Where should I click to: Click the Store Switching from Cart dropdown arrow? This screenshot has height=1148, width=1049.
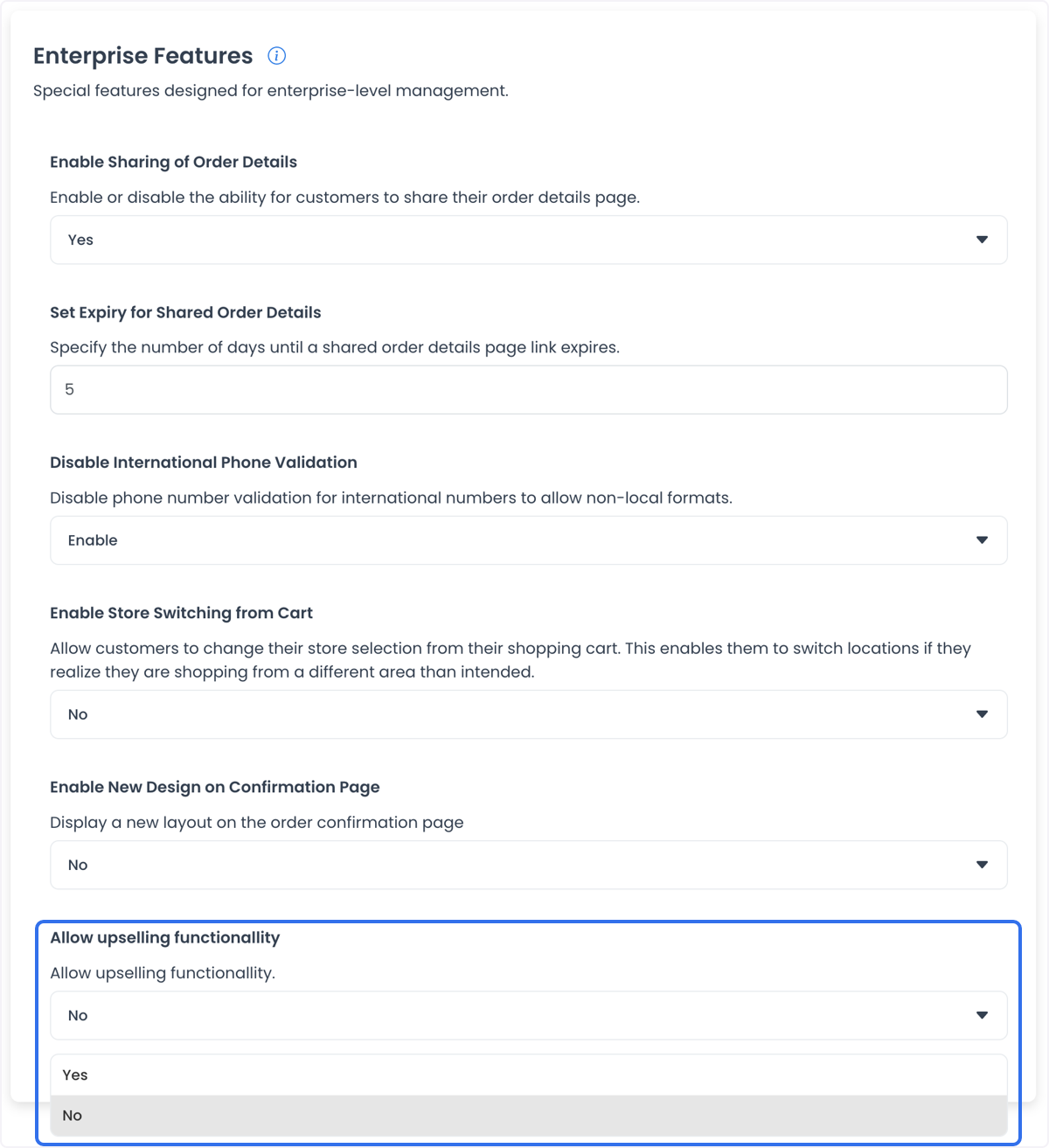click(x=982, y=714)
